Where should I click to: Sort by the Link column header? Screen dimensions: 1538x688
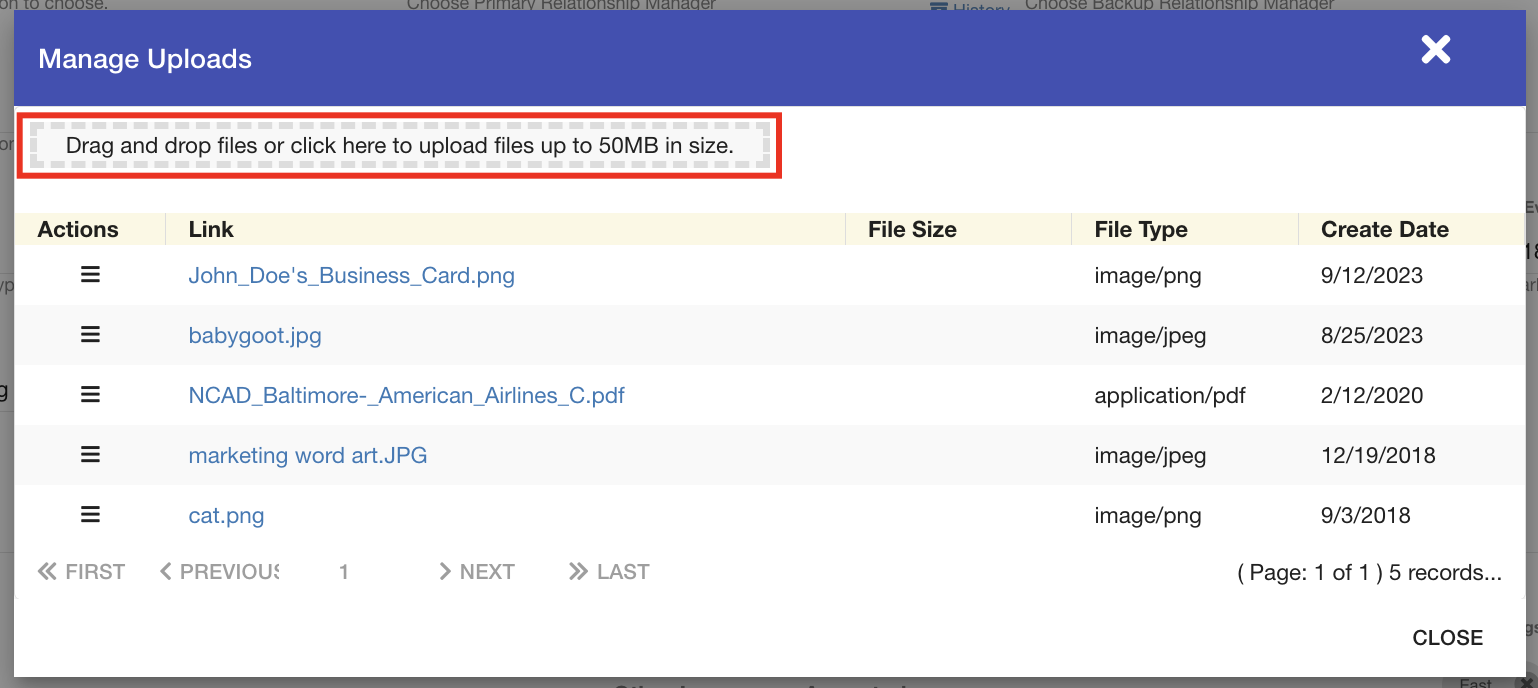click(x=211, y=229)
